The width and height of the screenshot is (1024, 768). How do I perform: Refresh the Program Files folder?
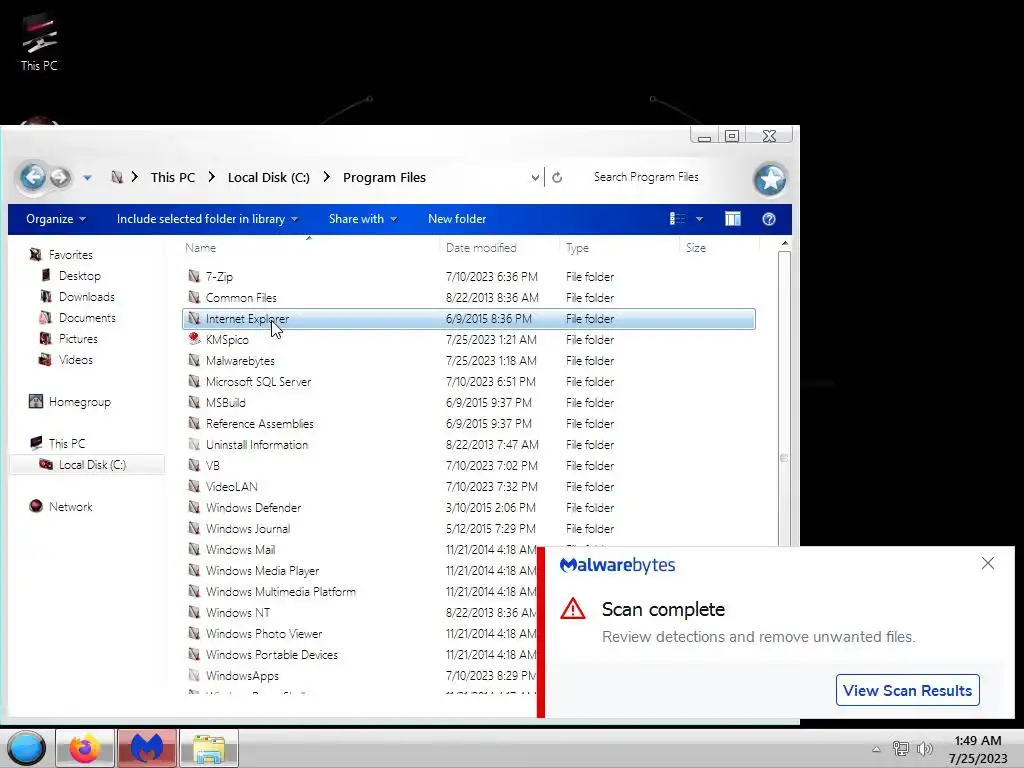[557, 178]
